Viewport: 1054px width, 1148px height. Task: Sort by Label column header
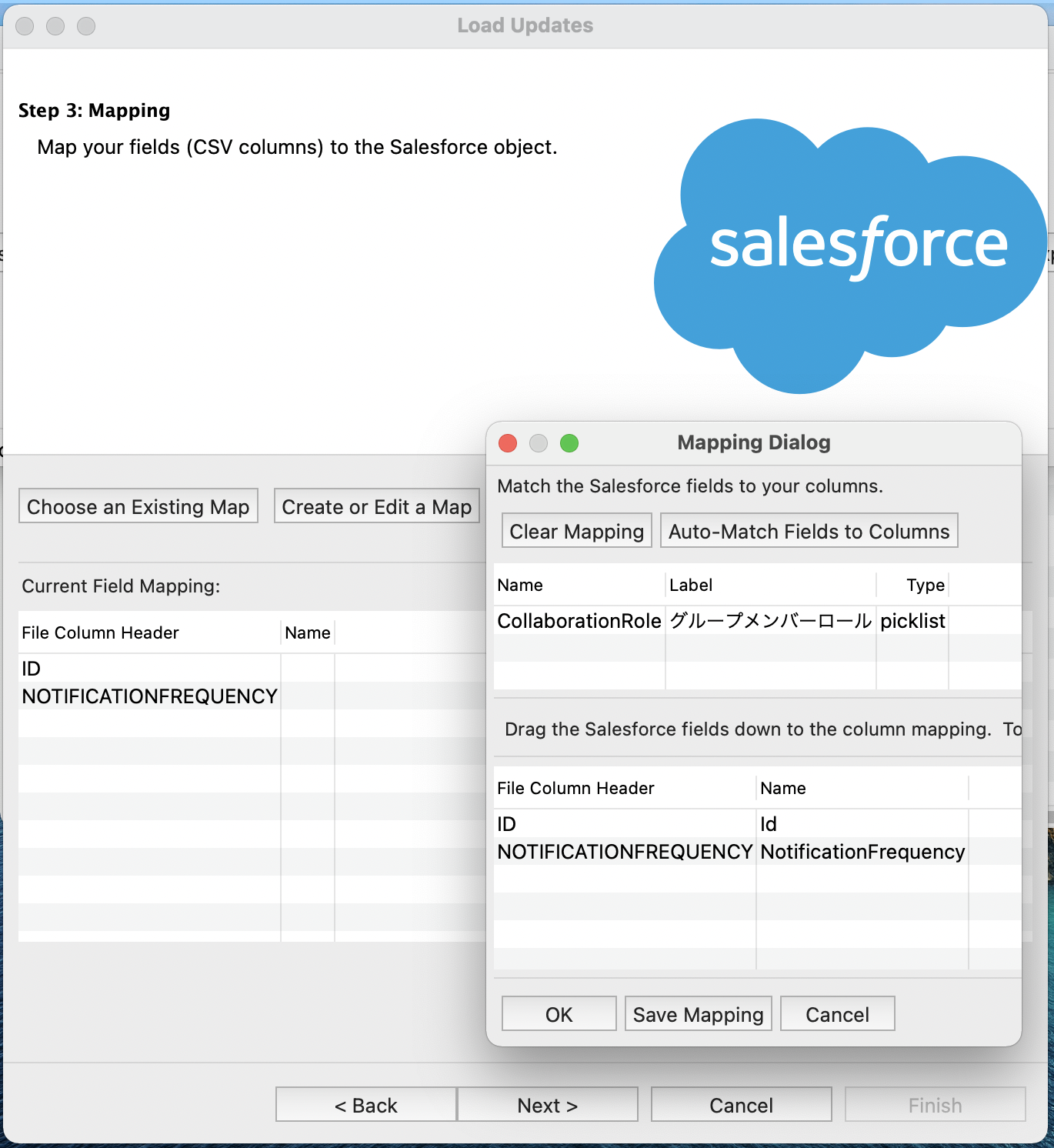tap(770, 585)
